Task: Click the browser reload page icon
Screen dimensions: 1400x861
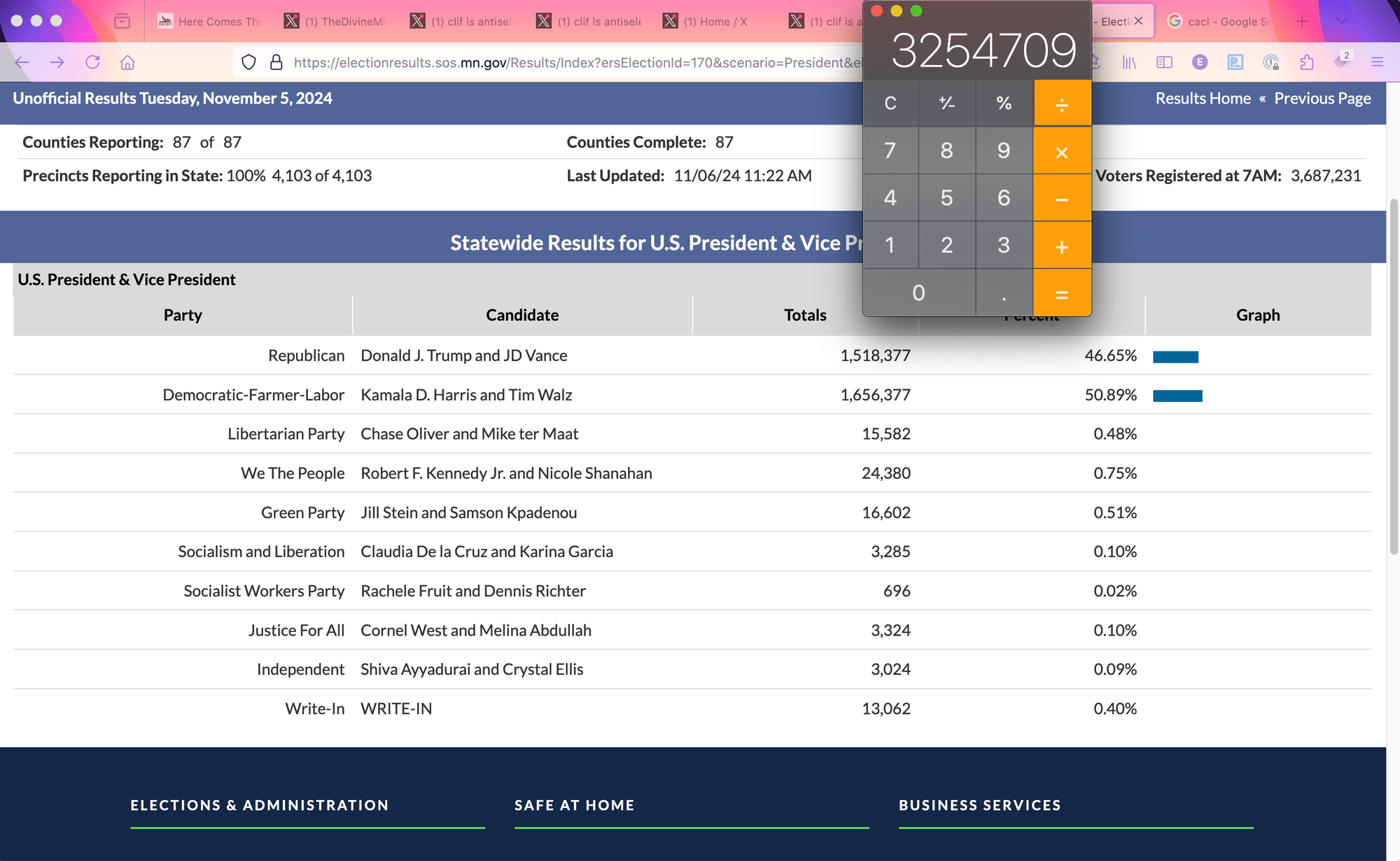Action: [x=92, y=62]
